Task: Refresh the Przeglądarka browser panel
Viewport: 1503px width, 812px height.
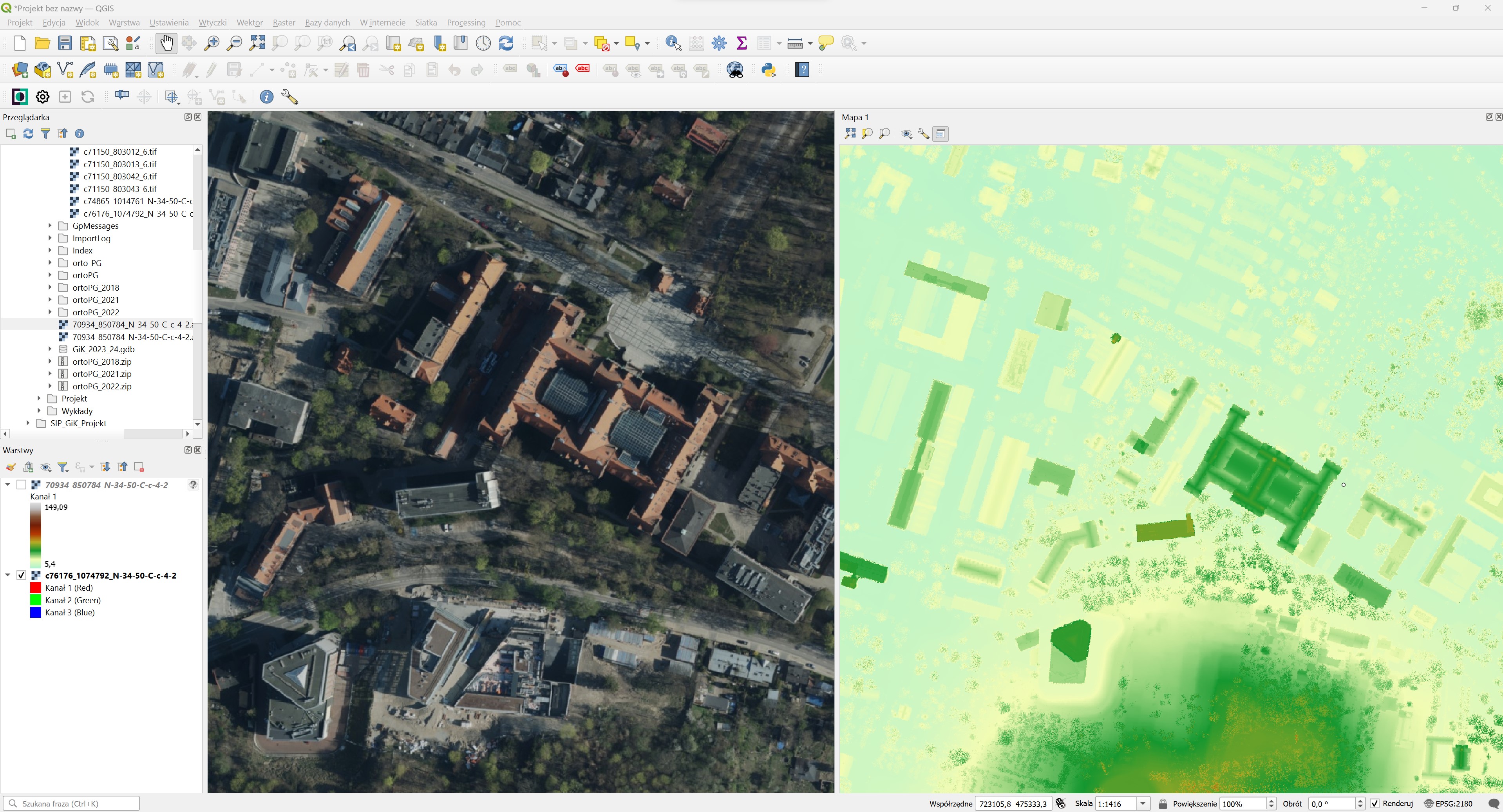Action: (x=28, y=134)
